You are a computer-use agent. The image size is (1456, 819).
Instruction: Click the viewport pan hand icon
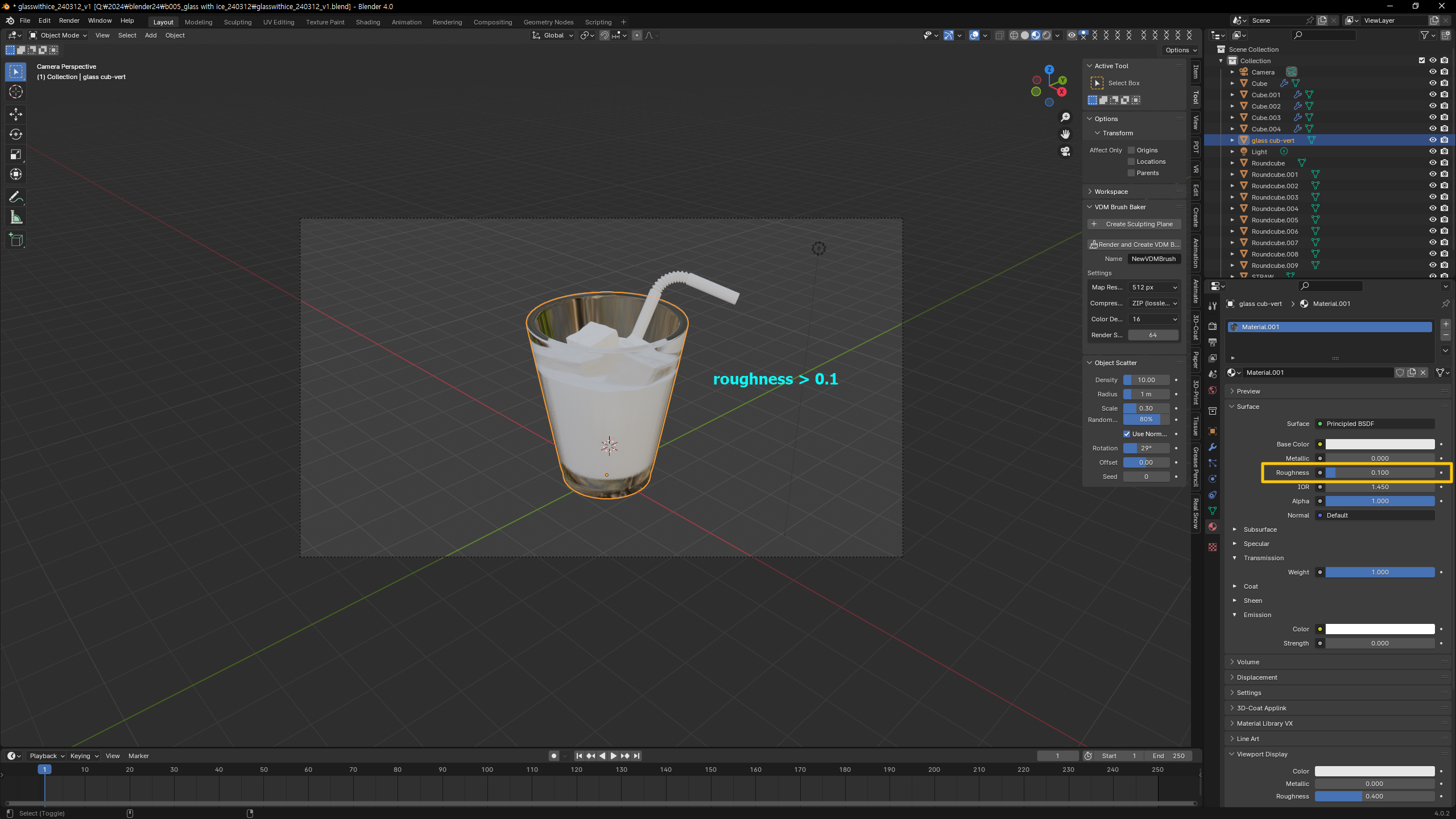(1065, 134)
